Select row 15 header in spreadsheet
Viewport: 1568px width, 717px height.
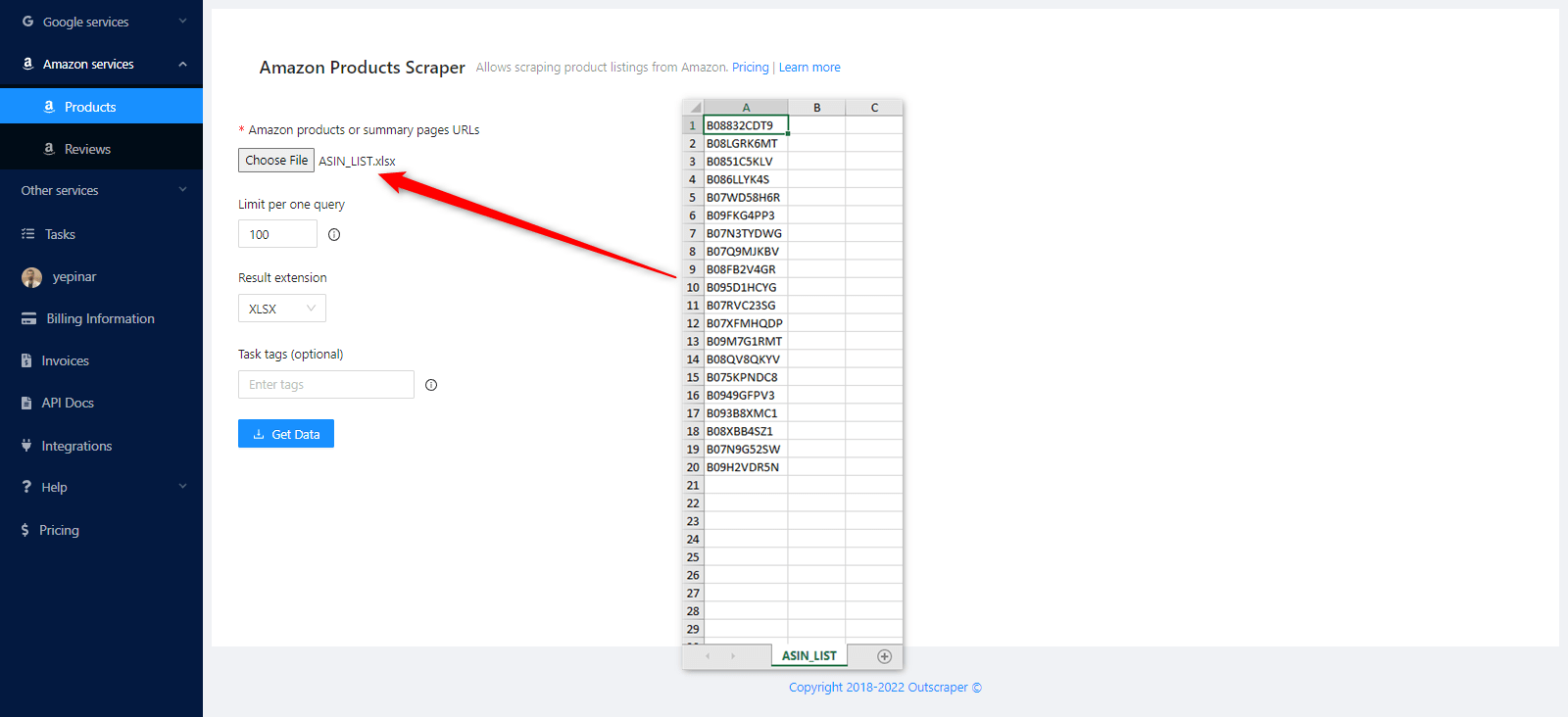(693, 377)
